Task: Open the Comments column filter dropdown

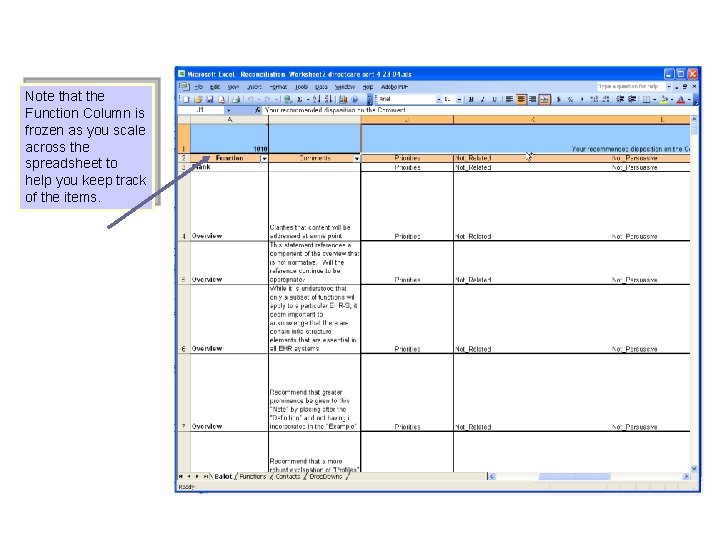Action: (357, 158)
